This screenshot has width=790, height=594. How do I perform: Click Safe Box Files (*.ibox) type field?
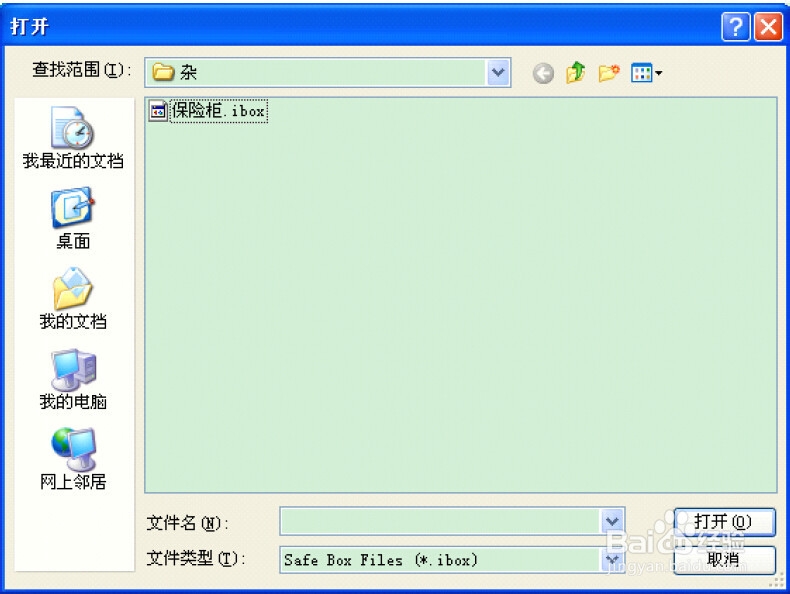pyautogui.click(x=440, y=560)
